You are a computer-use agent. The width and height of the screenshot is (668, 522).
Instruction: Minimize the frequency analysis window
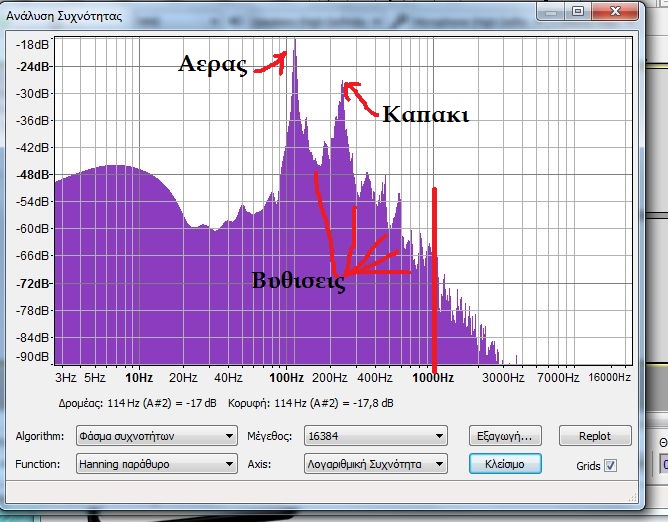[552, 11]
